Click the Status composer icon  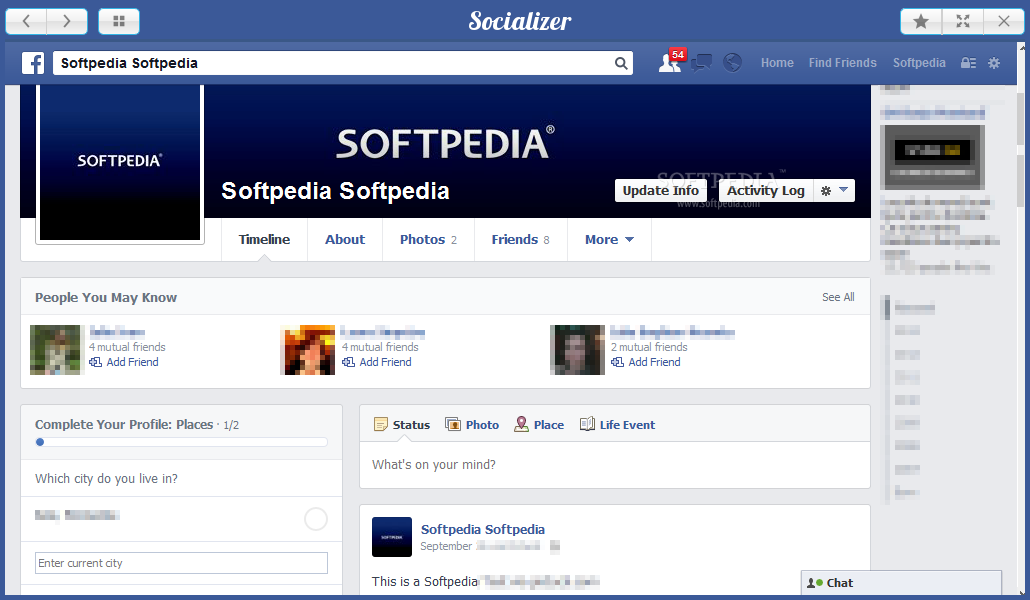coord(380,425)
